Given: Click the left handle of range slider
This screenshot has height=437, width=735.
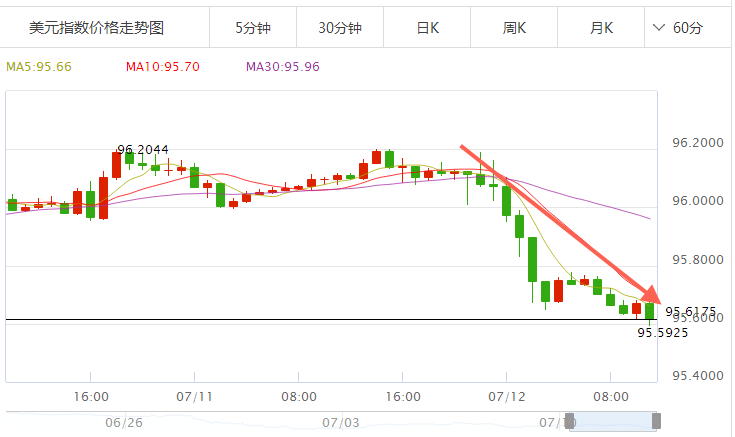Looking at the screenshot, I should pos(570,421).
